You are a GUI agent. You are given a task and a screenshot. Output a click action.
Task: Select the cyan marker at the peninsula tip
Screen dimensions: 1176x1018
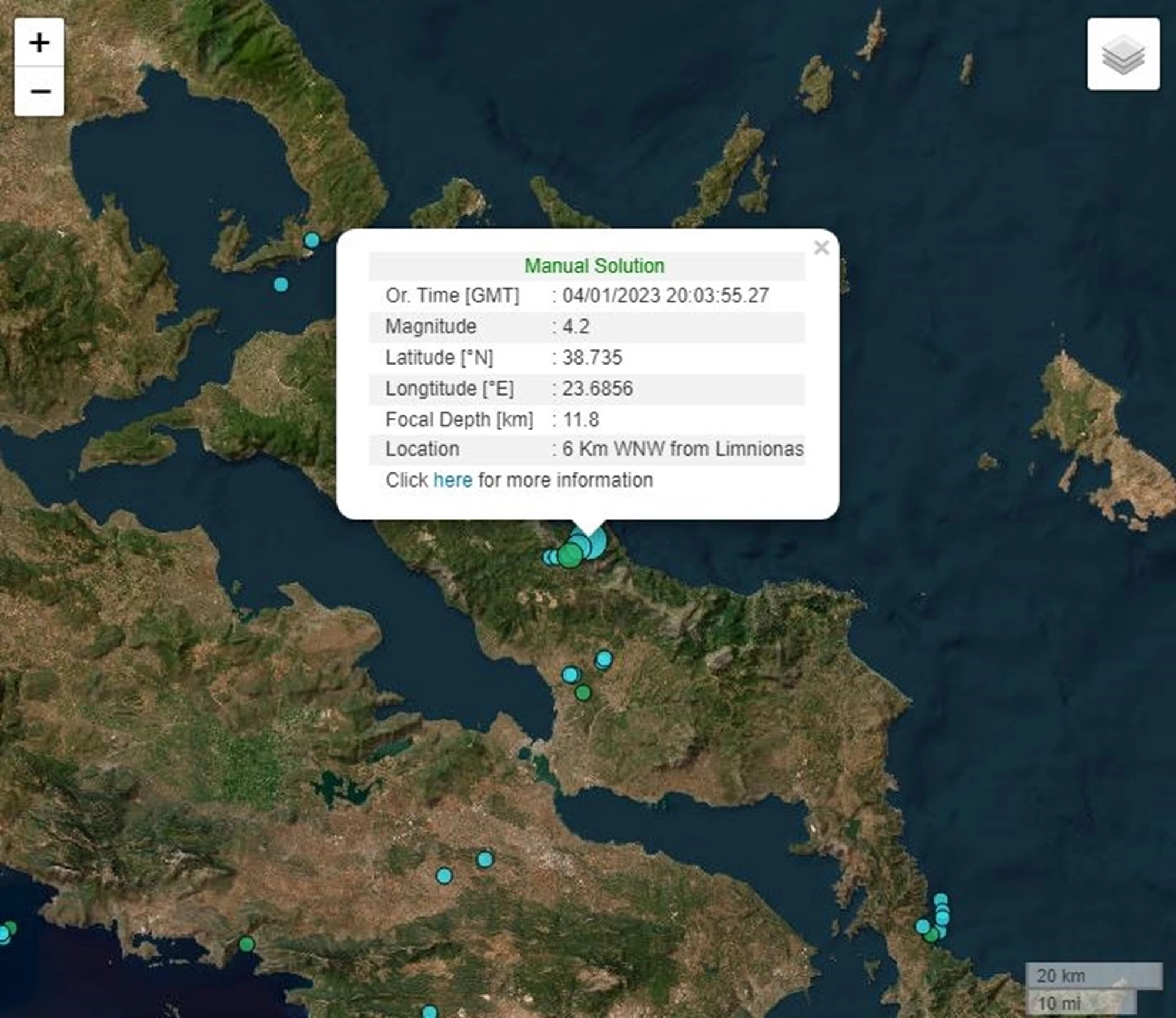pos(312,240)
